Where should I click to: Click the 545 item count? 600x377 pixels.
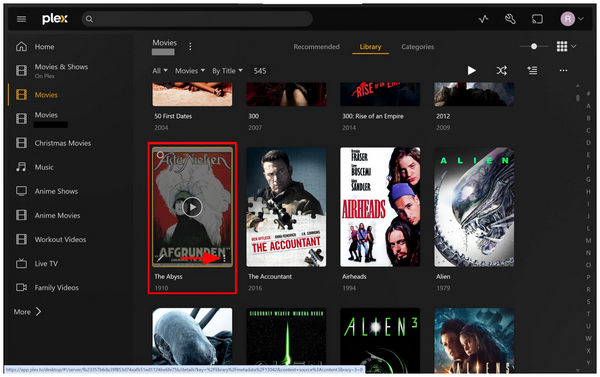[x=260, y=71]
